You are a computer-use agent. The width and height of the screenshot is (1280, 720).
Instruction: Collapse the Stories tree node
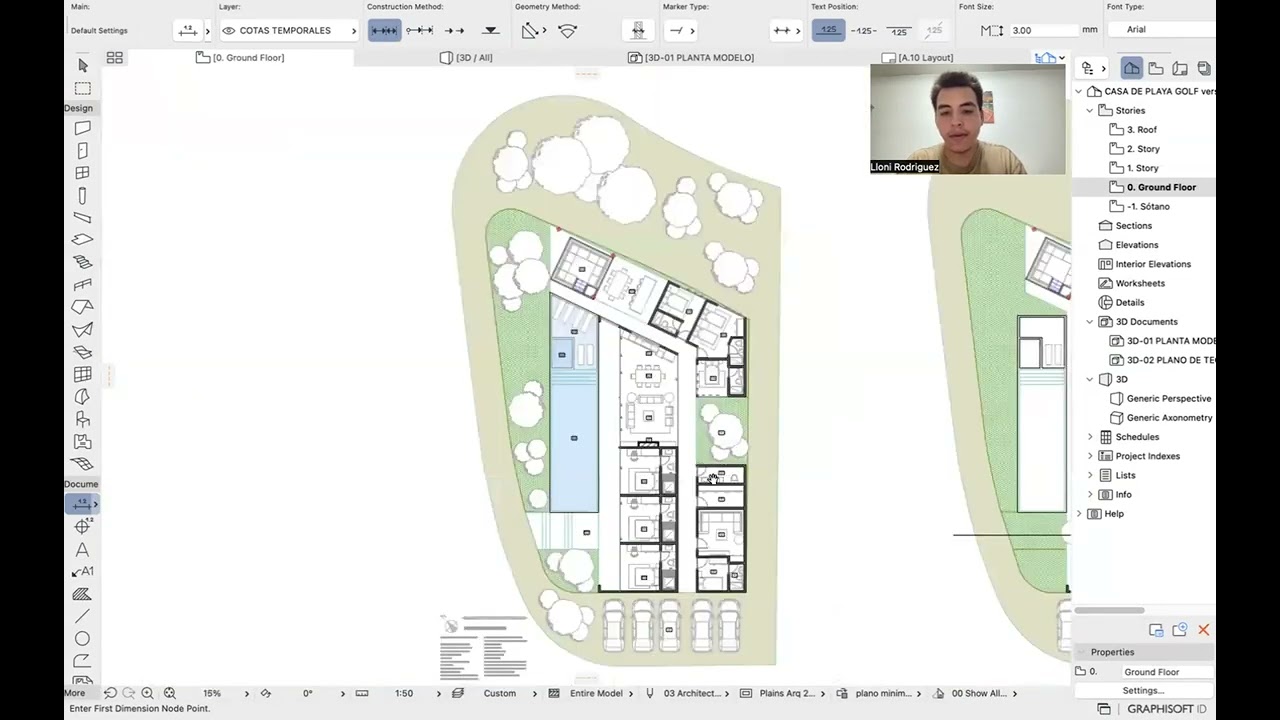[x=1090, y=111]
